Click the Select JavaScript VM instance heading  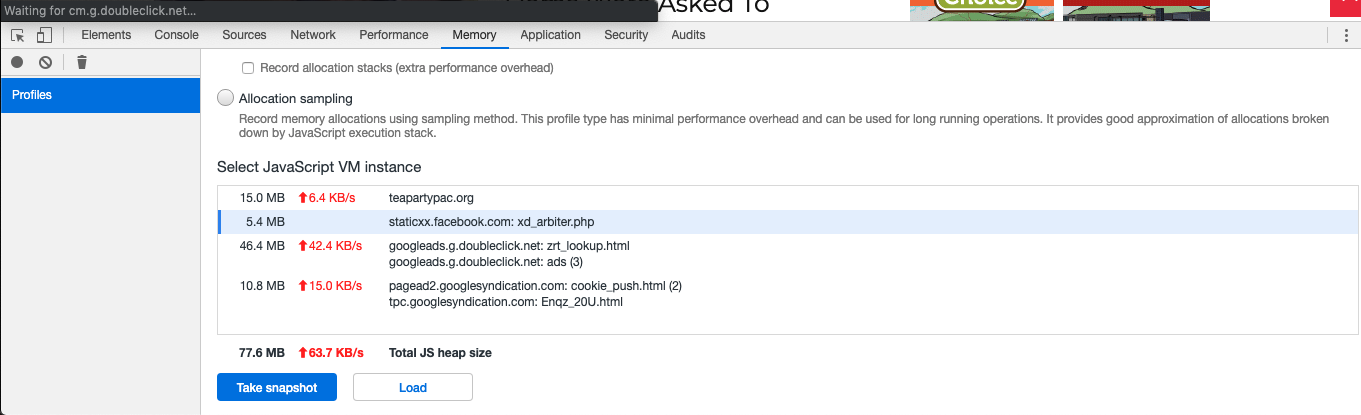319,167
